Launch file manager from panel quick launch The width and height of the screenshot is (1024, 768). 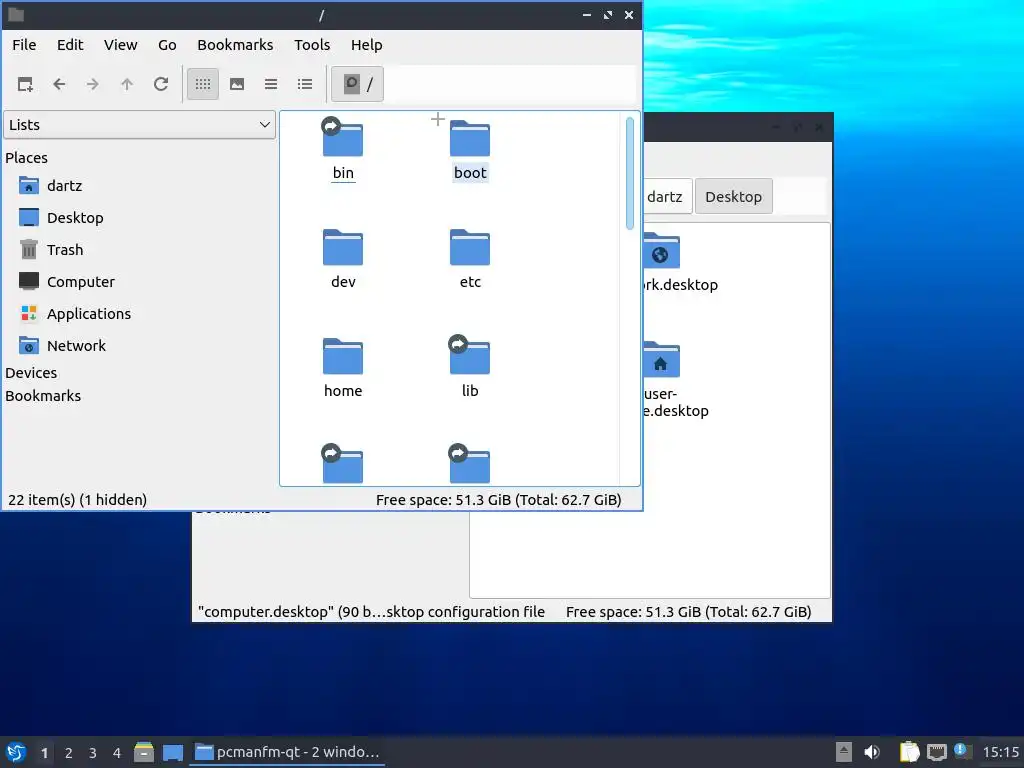coord(144,752)
